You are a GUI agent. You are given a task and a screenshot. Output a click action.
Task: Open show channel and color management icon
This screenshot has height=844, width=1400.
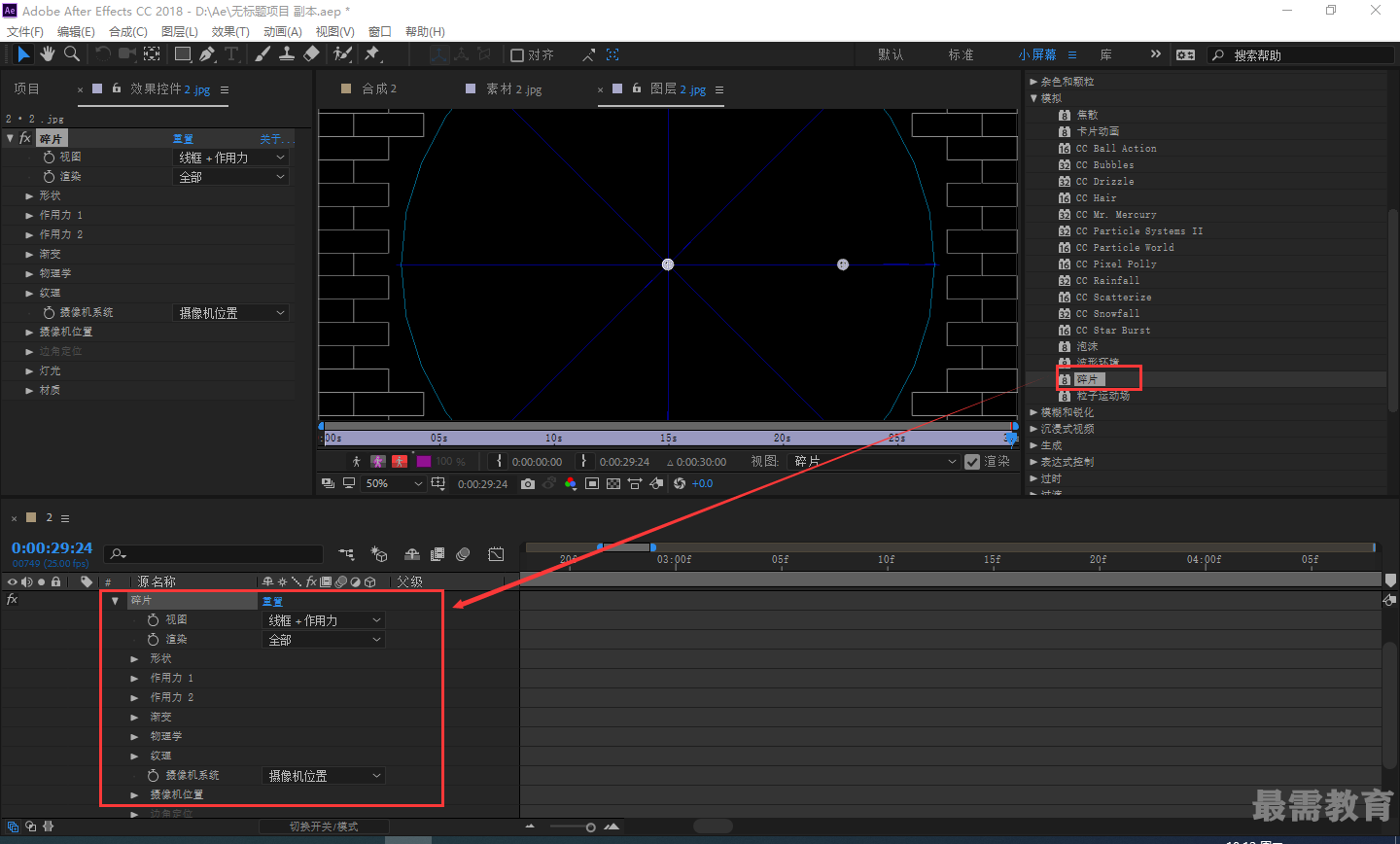pyautogui.click(x=571, y=483)
